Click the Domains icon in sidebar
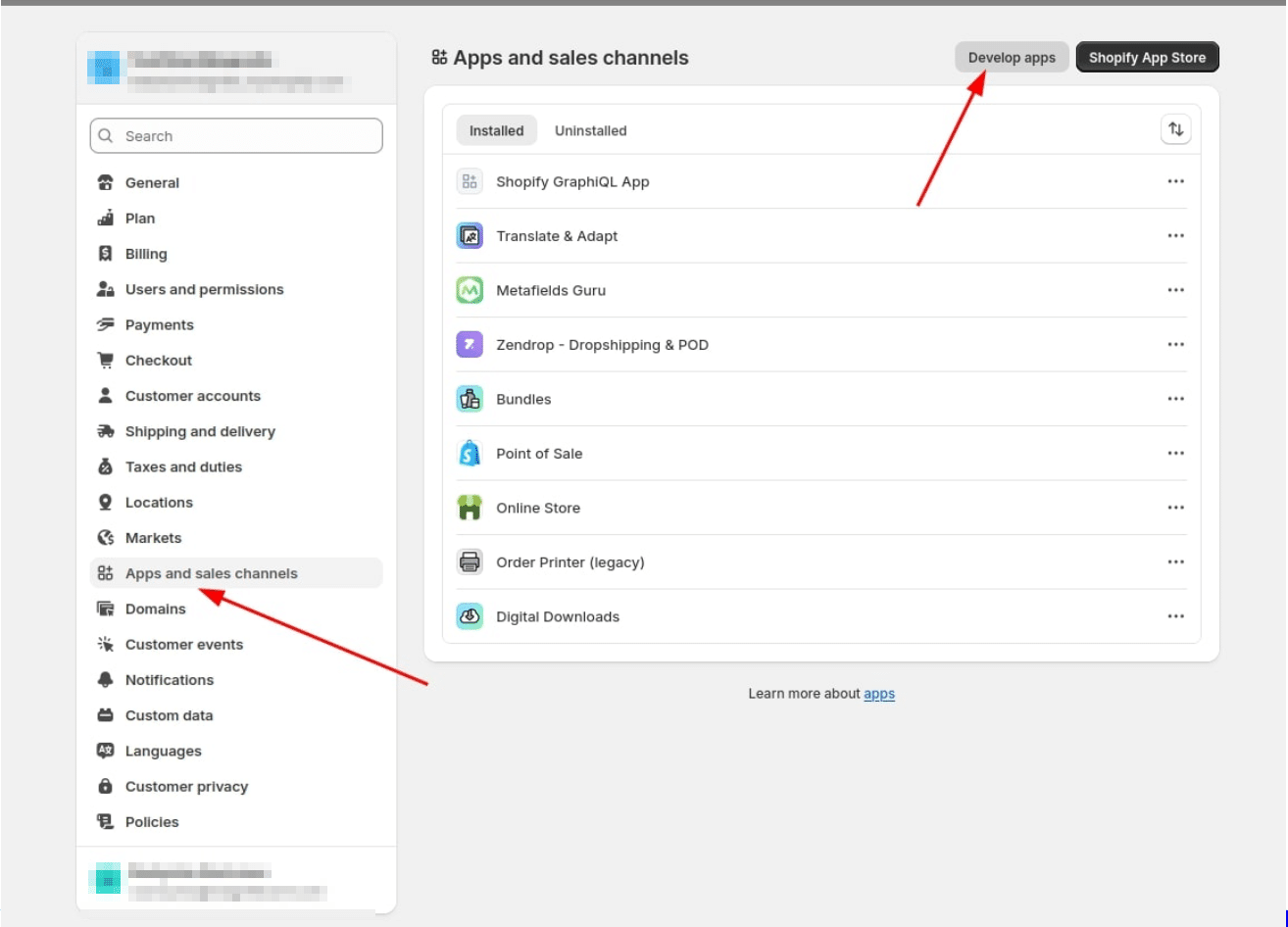 (x=106, y=610)
